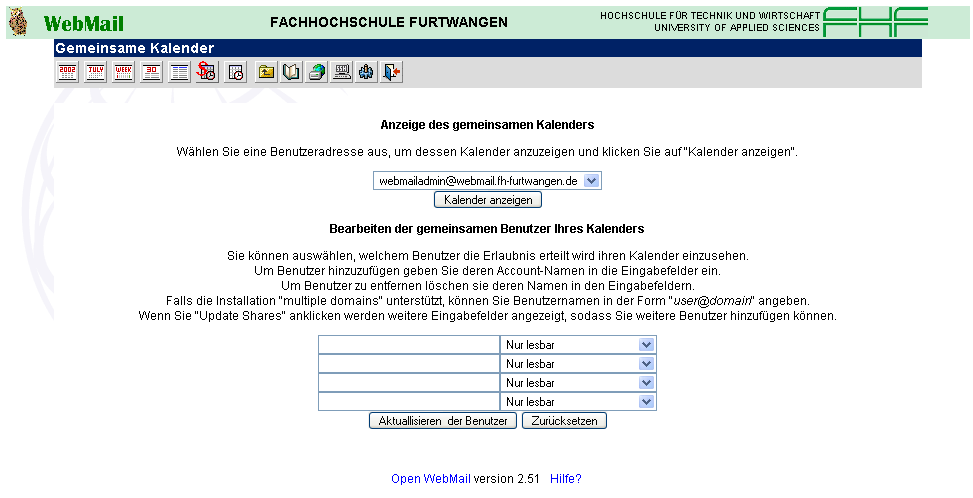Click the green FHF logo

[x=875, y=22]
